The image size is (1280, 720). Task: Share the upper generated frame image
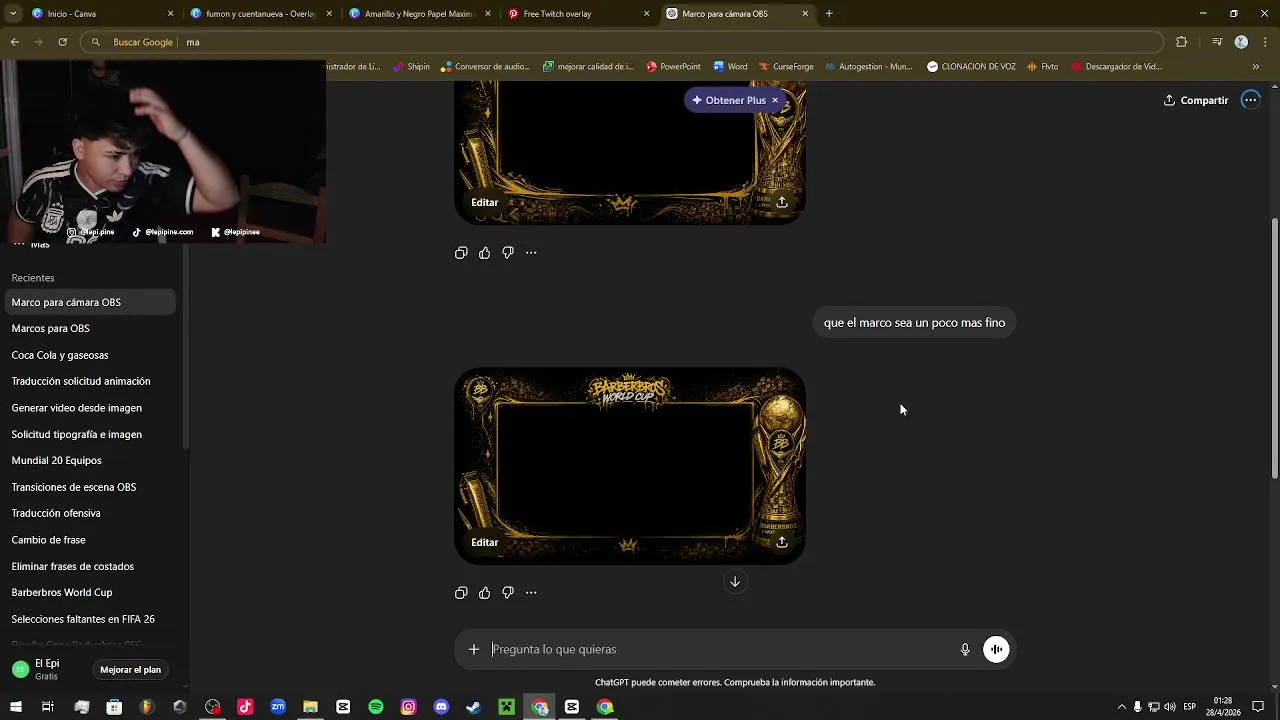click(782, 202)
